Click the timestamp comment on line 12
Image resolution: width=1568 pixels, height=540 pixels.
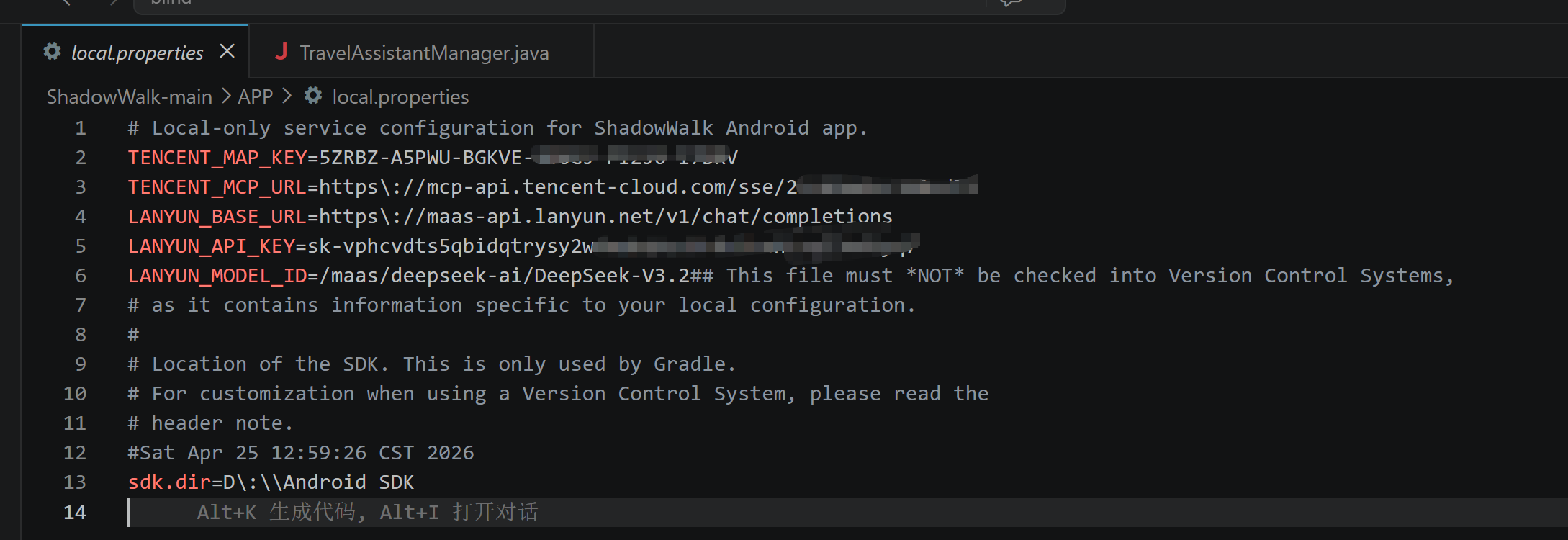point(301,453)
